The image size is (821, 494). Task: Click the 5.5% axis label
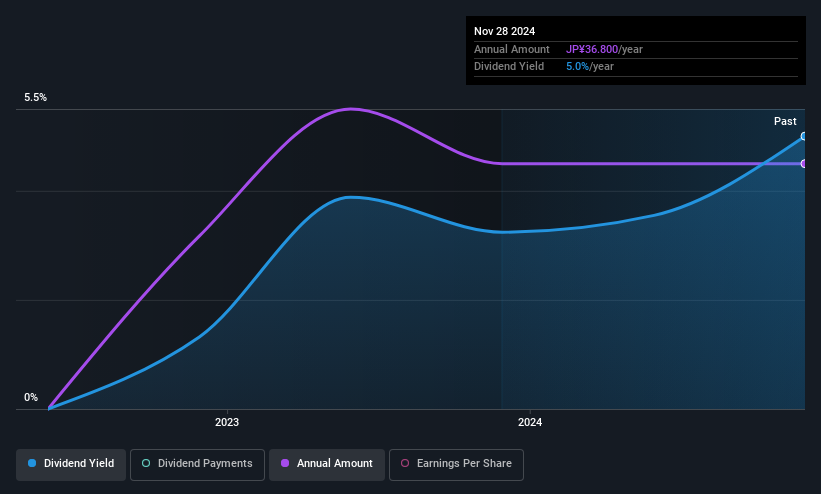[35, 97]
